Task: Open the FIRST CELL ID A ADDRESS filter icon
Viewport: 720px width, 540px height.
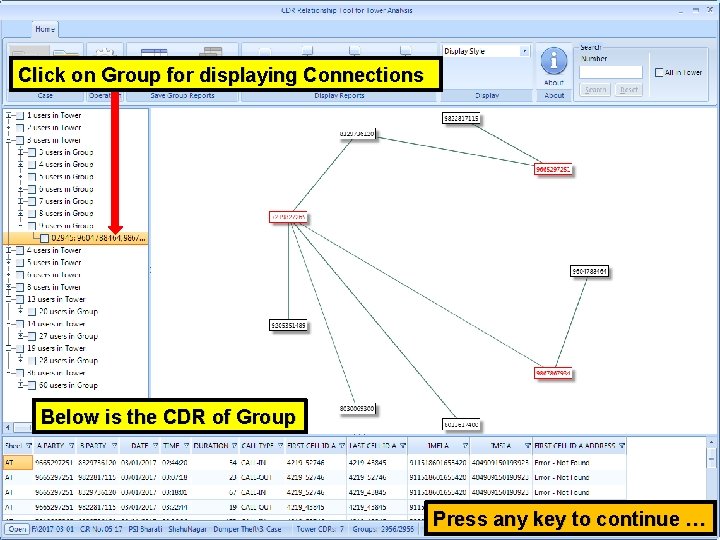Action: (622, 445)
